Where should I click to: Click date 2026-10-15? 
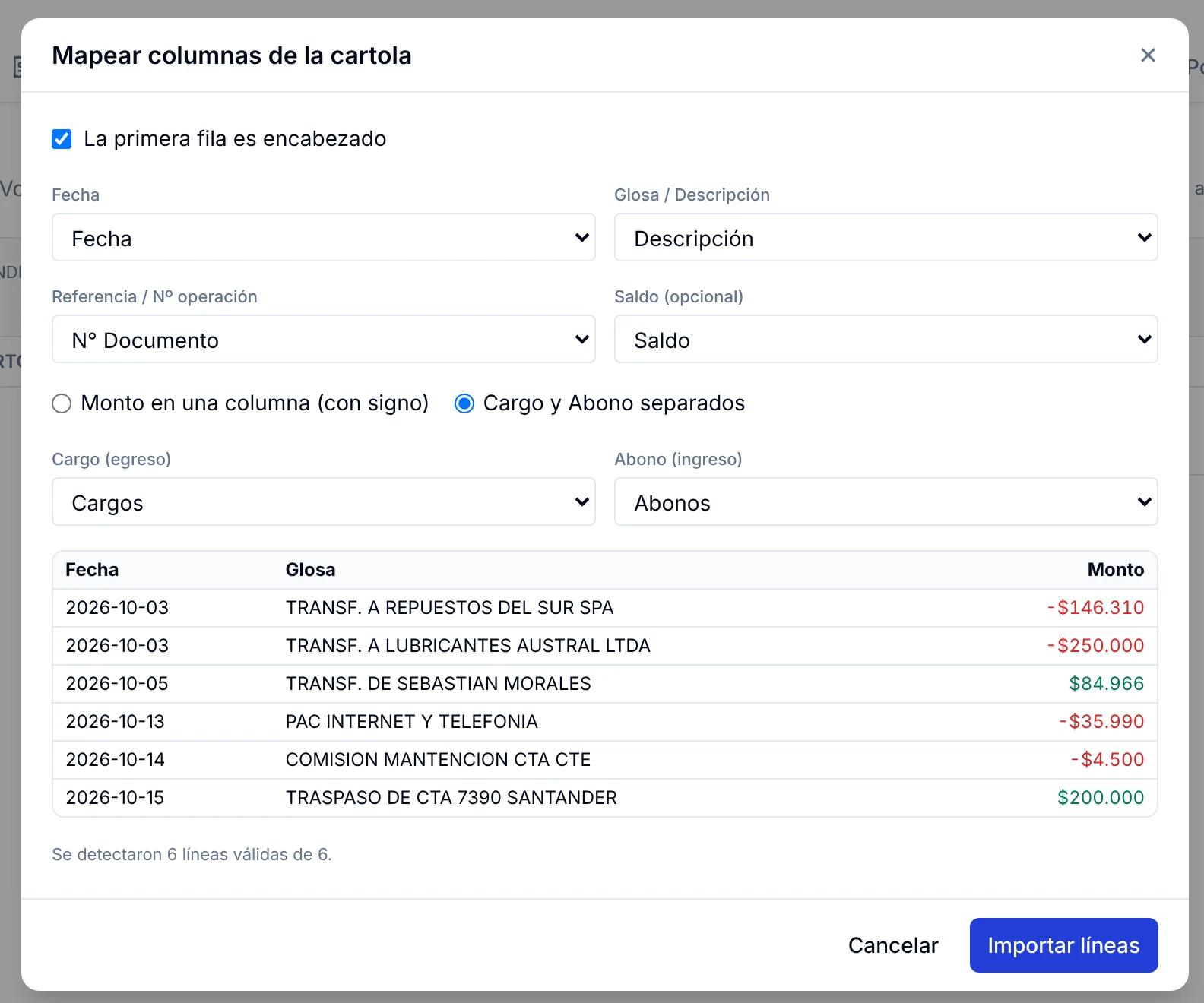point(115,798)
